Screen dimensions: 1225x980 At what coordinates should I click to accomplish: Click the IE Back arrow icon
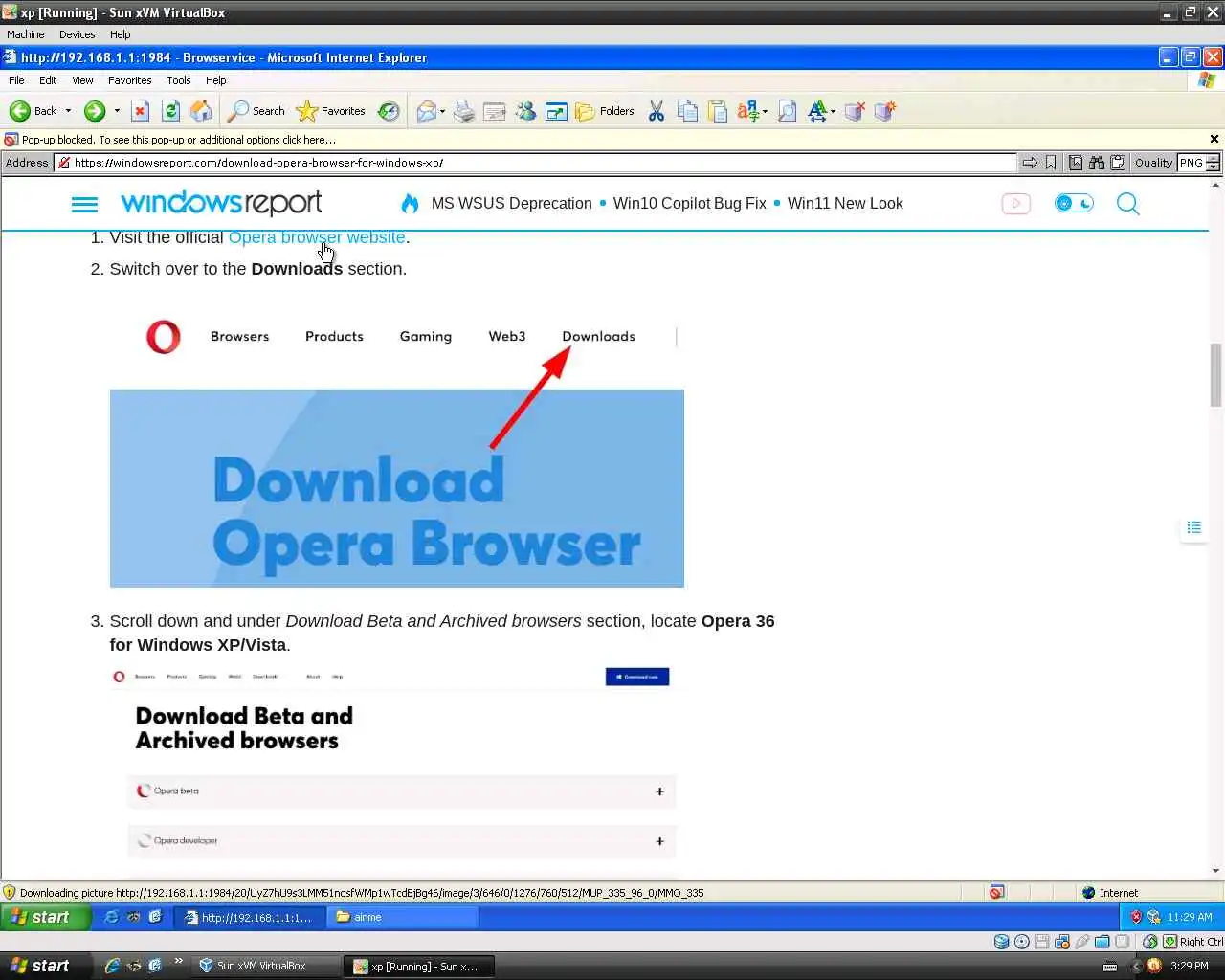coord(19,111)
